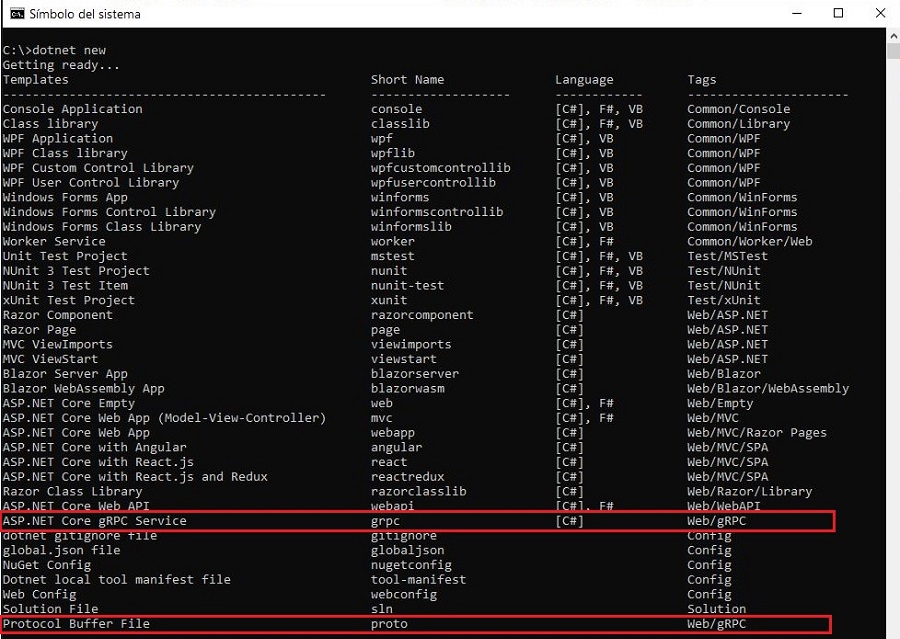900x639 pixels.
Task: Click the 'sln' short name
Action: point(382,609)
